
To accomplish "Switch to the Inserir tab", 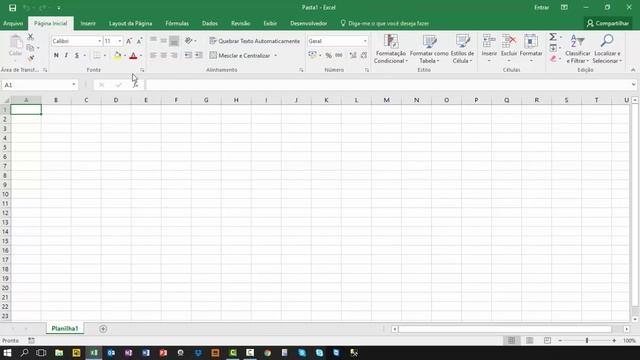I will pyautogui.click(x=88, y=24).
